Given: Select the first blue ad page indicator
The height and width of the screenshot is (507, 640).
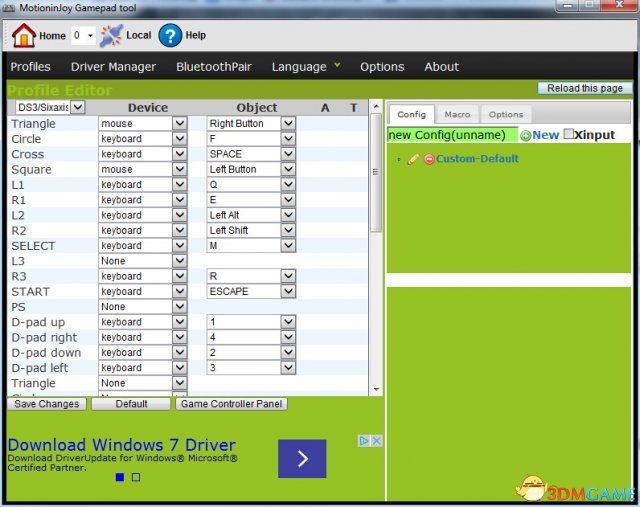Looking at the screenshot, I should pyautogui.click(x=120, y=477).
